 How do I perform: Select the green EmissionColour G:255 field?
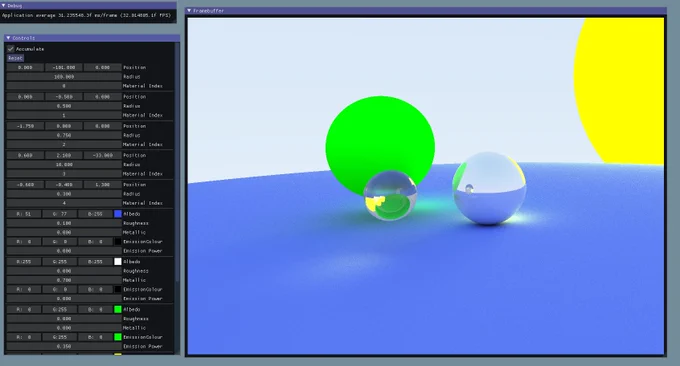pyautogui.click(x=59, y=337)
